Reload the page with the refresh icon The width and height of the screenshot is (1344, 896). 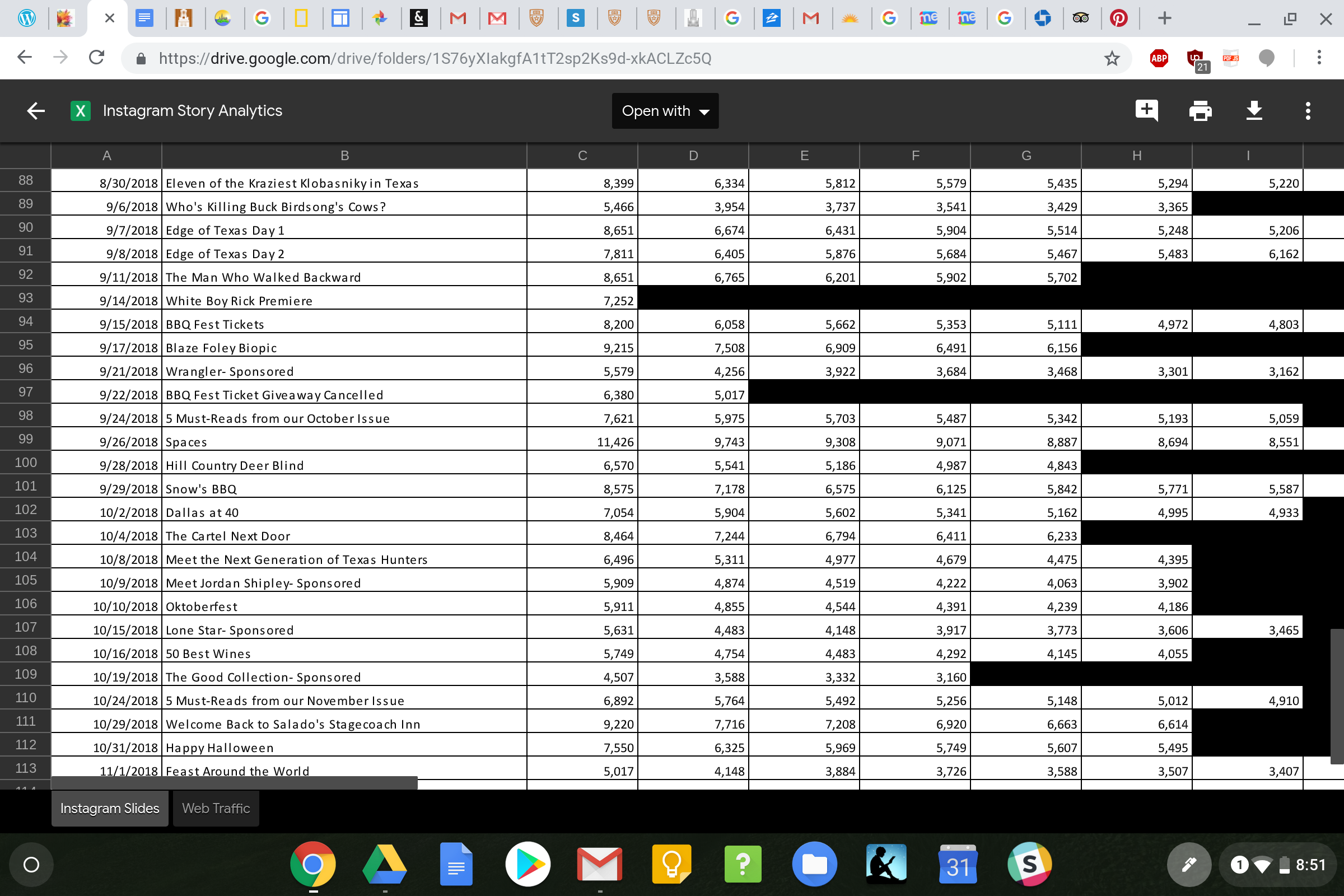coord(96,58)
